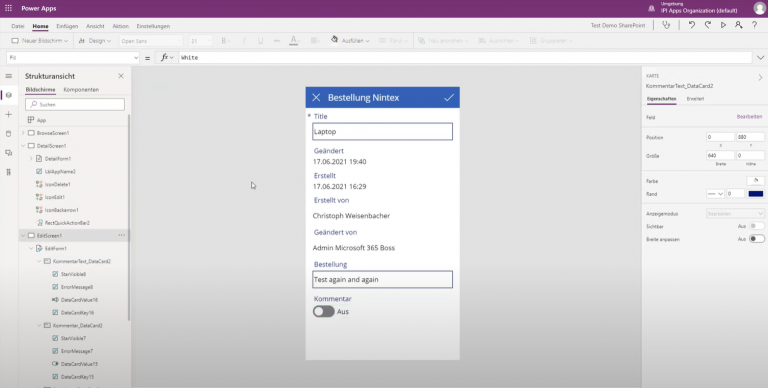
Task: Toggle the left hamburger navigation menu
Action: point(8,76)
